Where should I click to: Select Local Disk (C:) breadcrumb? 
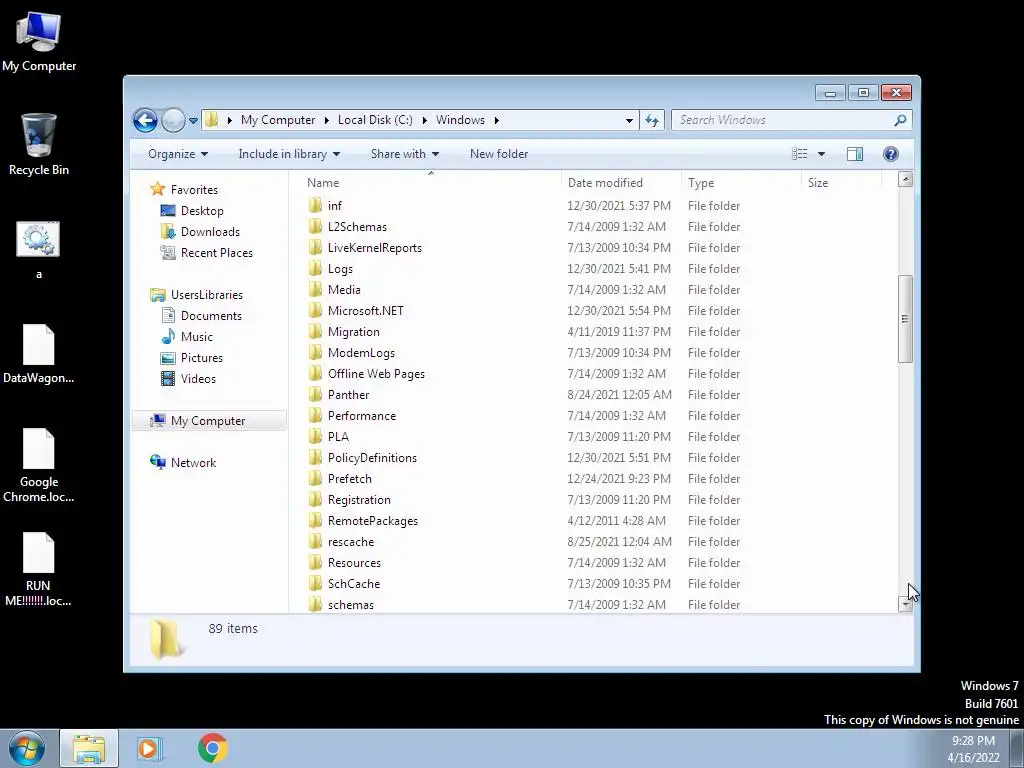(x=375, y=120)
